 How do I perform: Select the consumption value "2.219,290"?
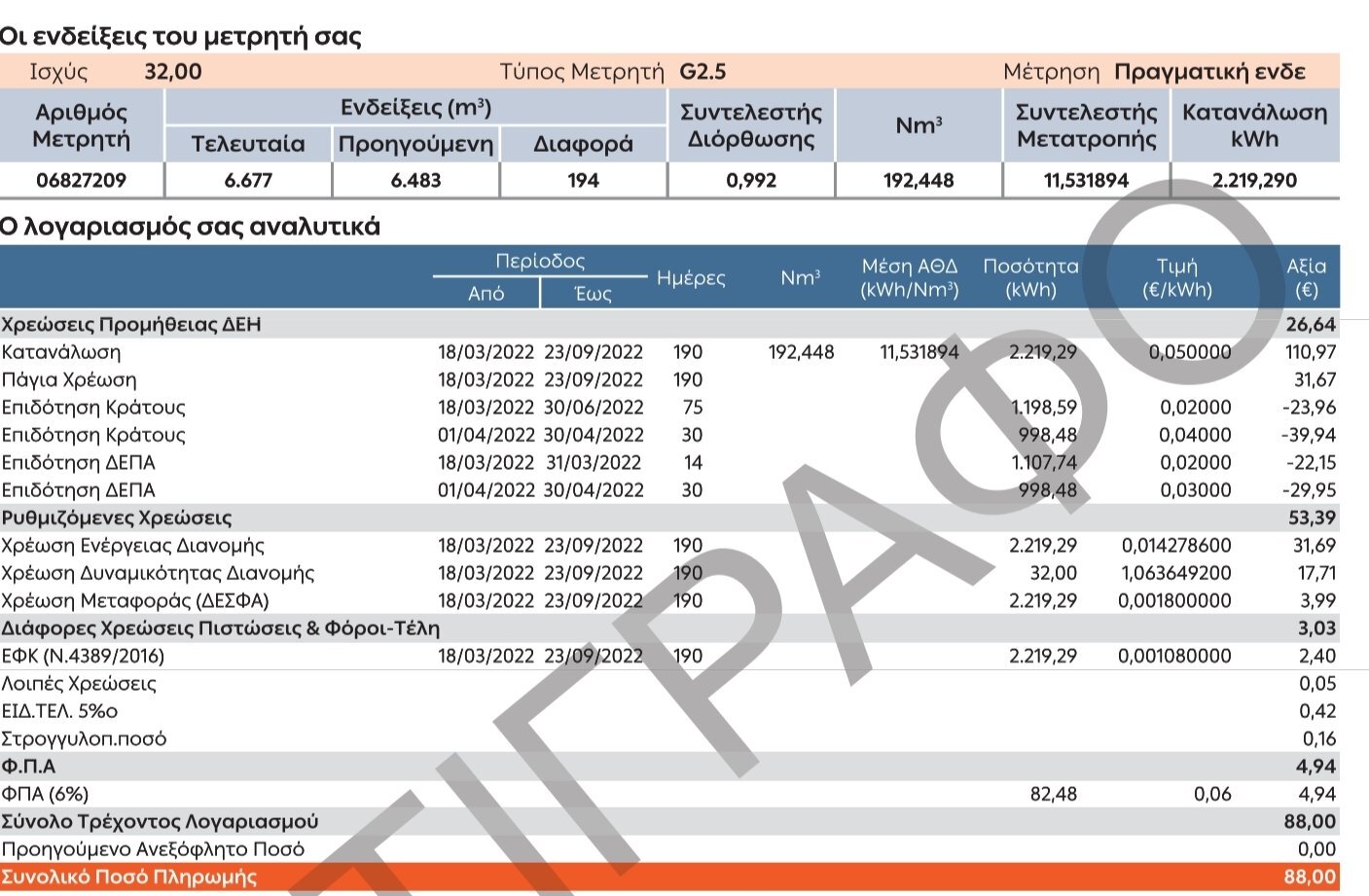point(1254,180)
